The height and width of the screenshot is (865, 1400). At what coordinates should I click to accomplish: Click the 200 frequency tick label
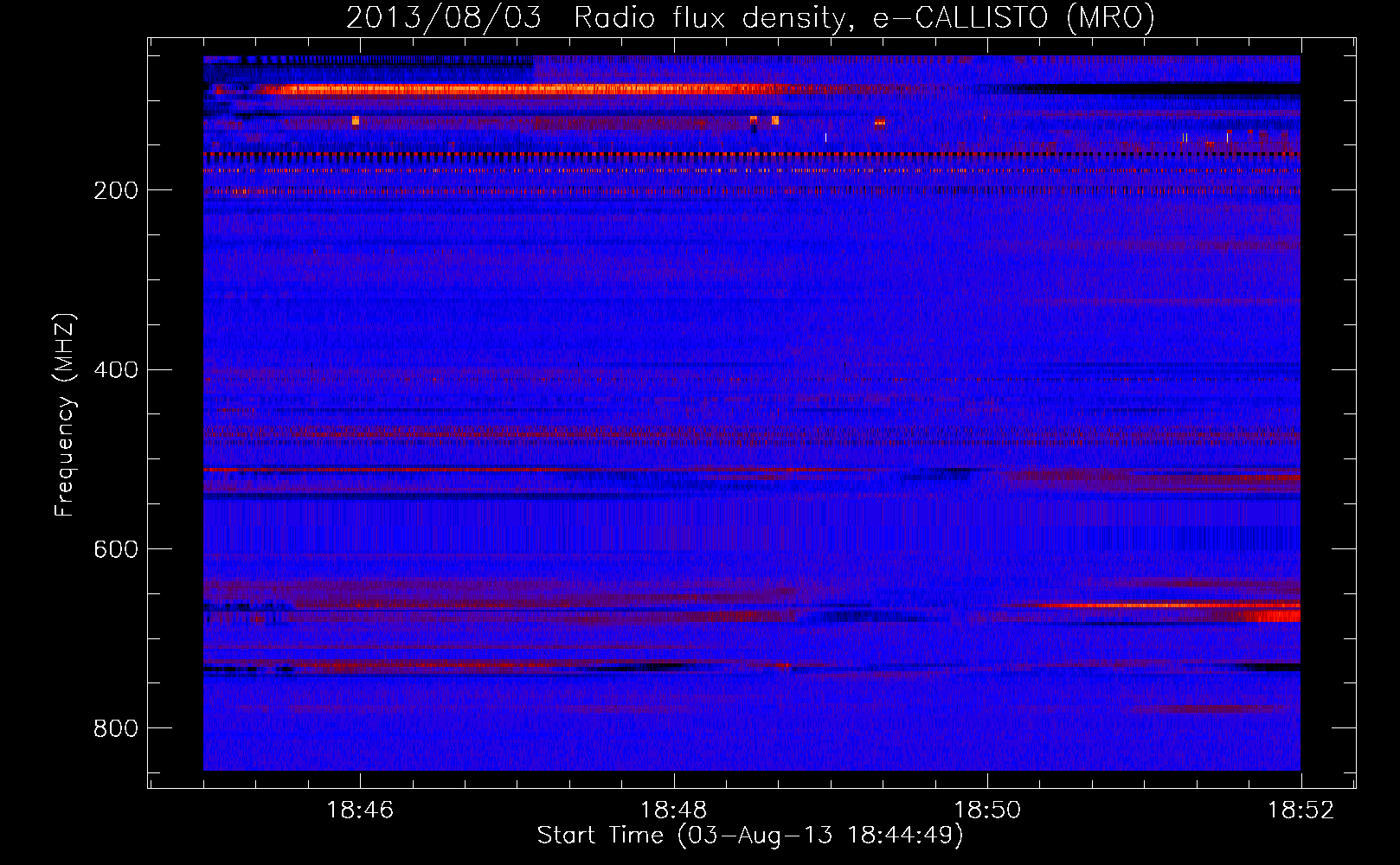click(x=116, y=190)
